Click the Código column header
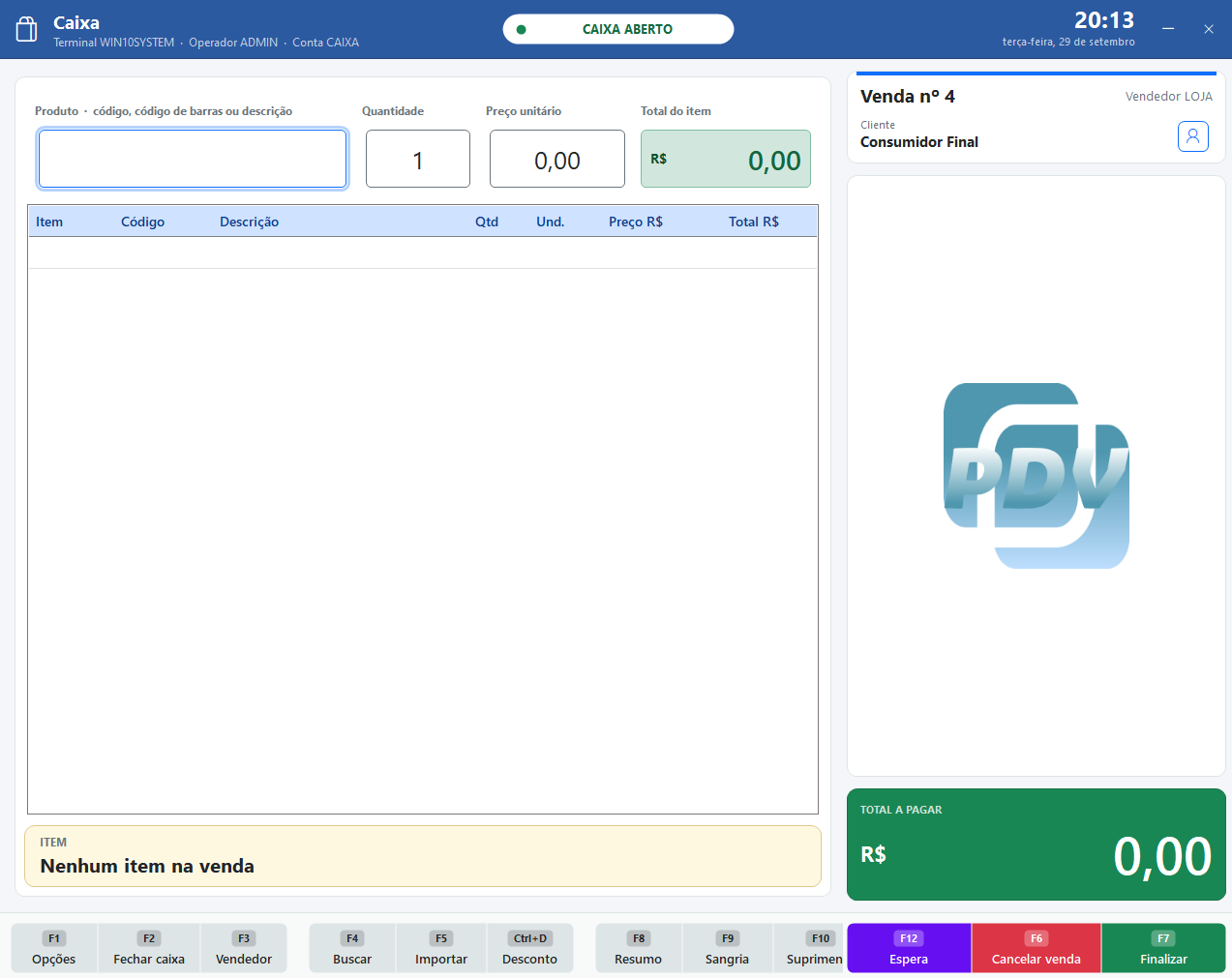This screenshot has height=978, width=1232. (143, 222)
